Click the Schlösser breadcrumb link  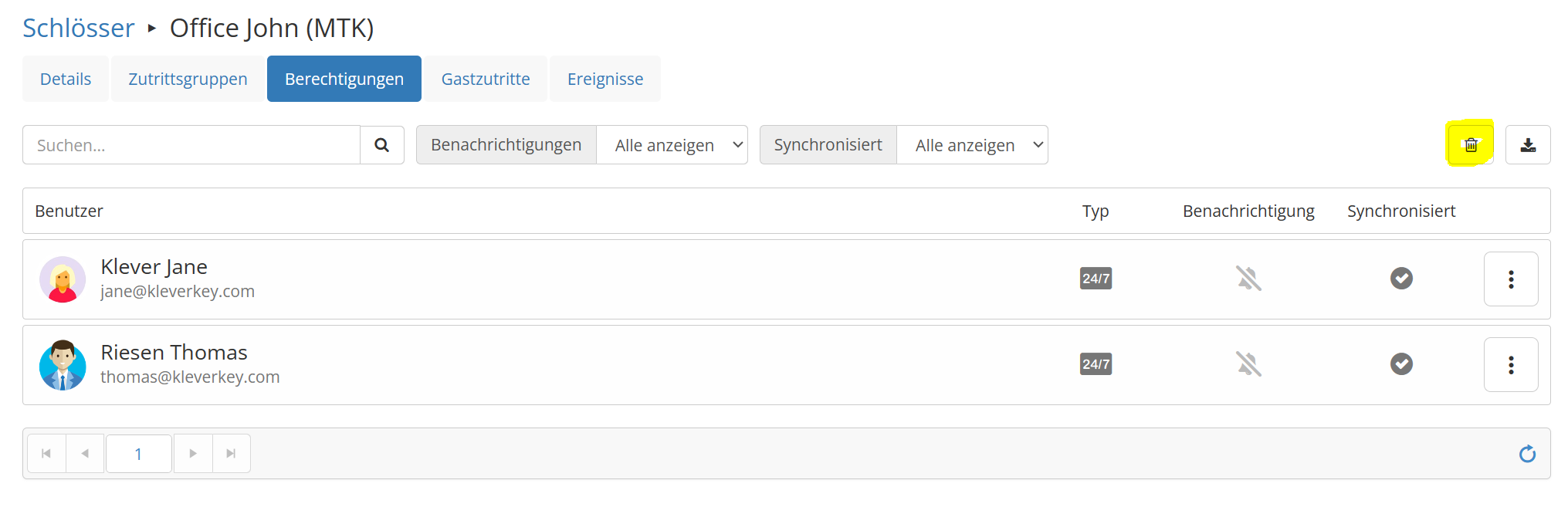pos(78,28)
